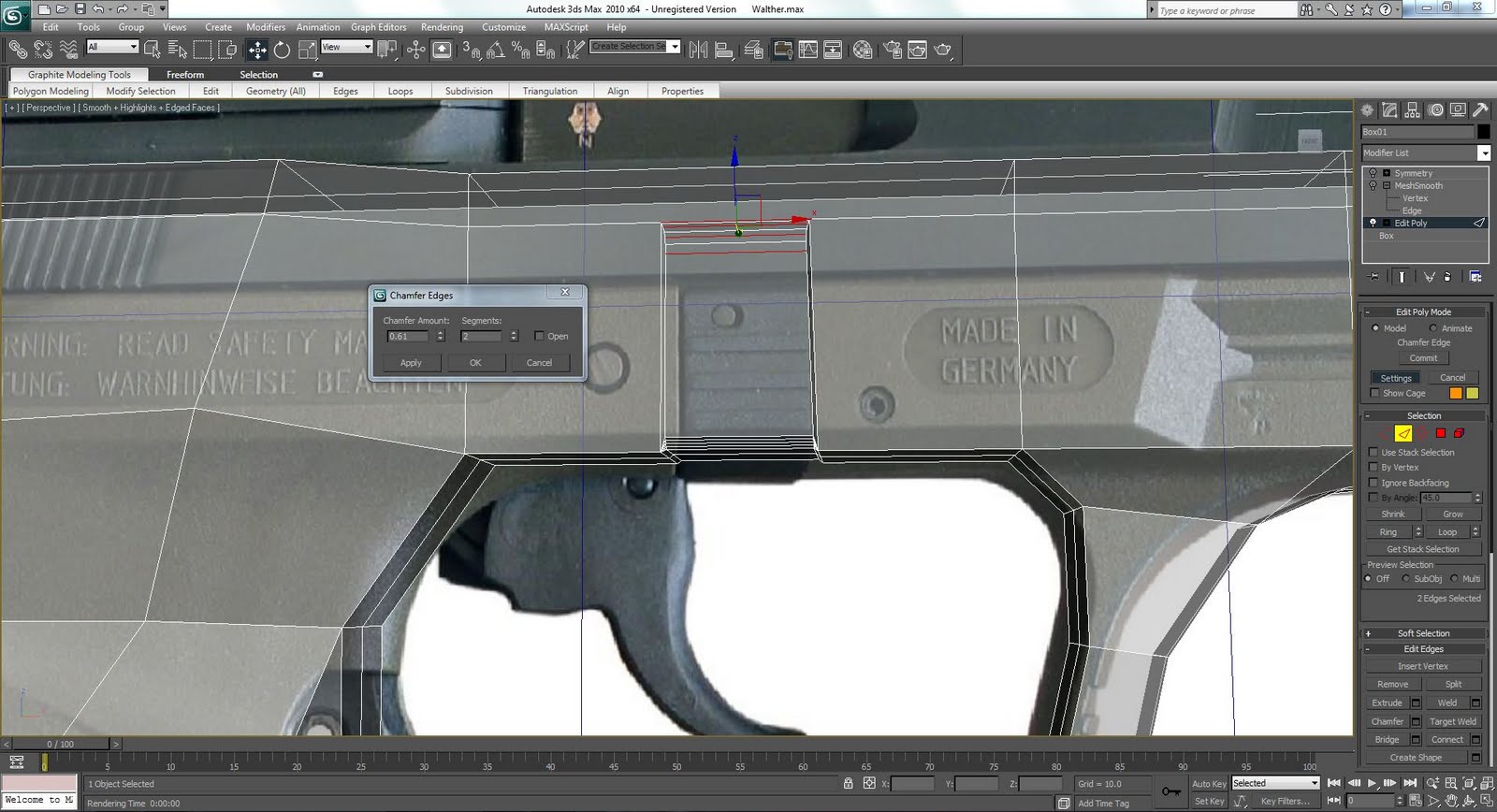Enable the Open checkbox in Chamfer Edges
The image size is (1497, 812).
539,336
